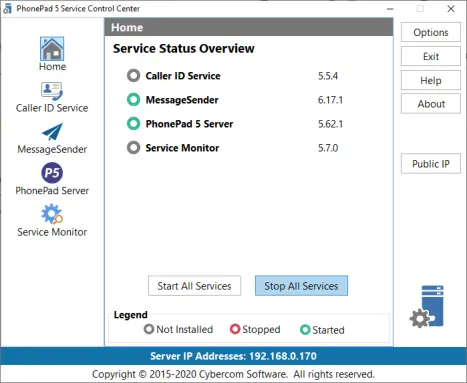Stop All Services
Image resolution: width=467 pixels, height=383 pixels.
301,286
